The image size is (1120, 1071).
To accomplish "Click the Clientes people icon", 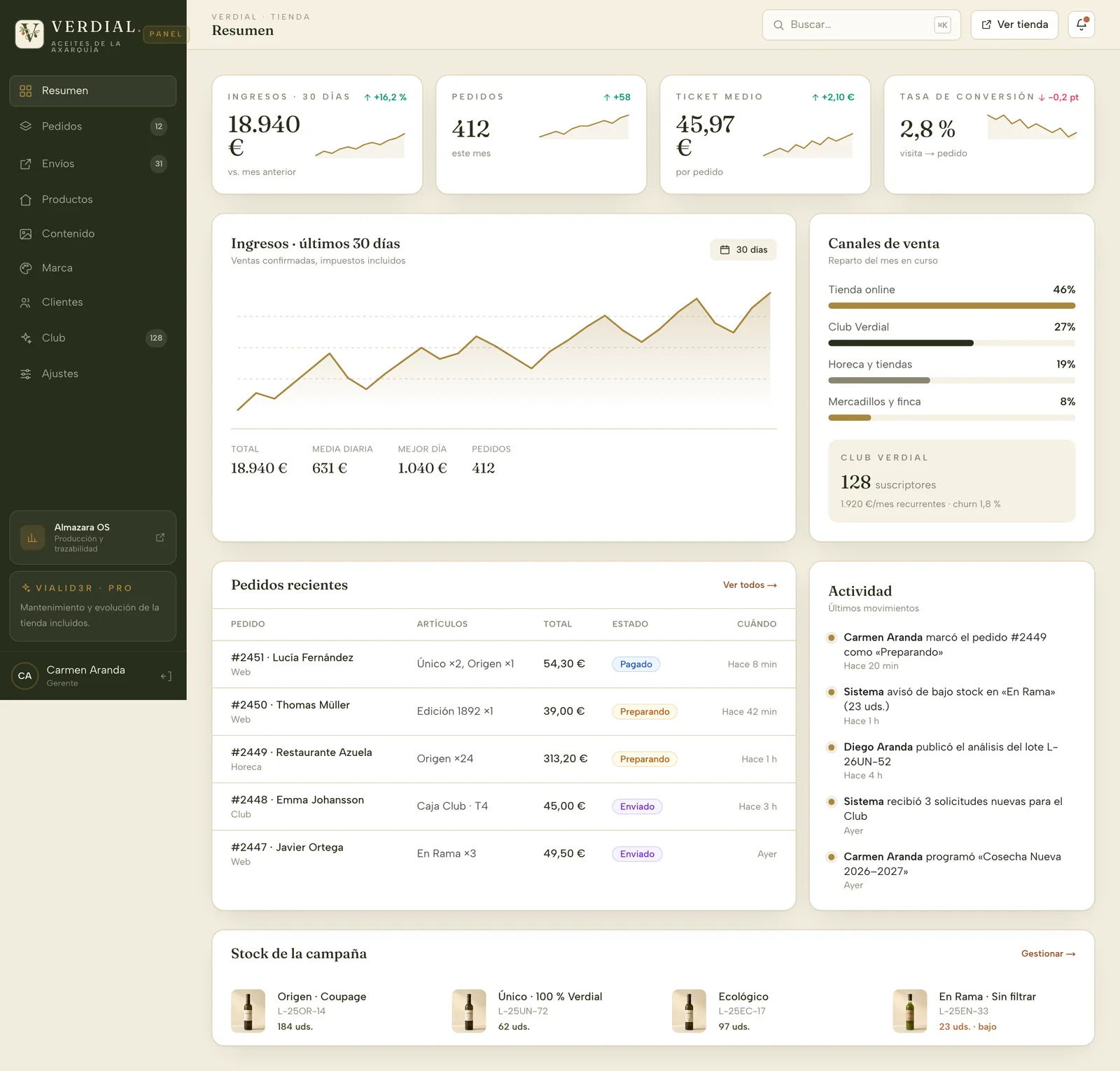I will (x=26, y=302).
